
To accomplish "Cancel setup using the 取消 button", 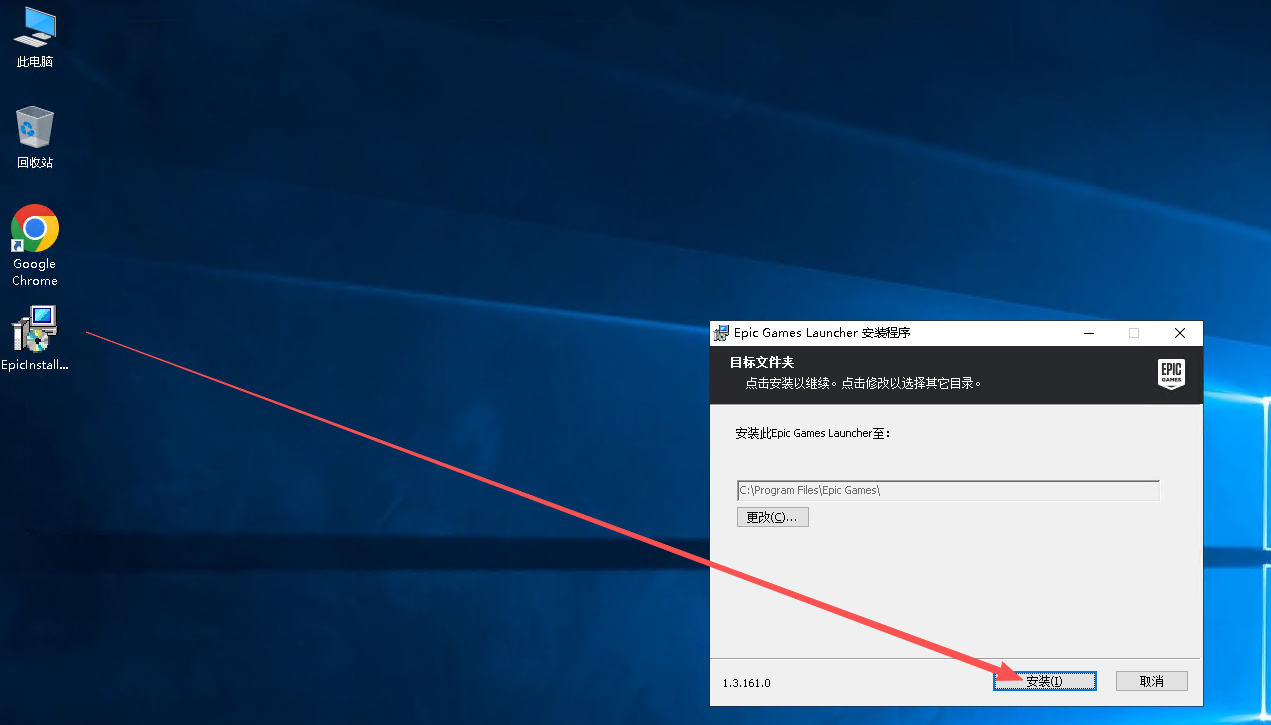I will [1151, 681].
